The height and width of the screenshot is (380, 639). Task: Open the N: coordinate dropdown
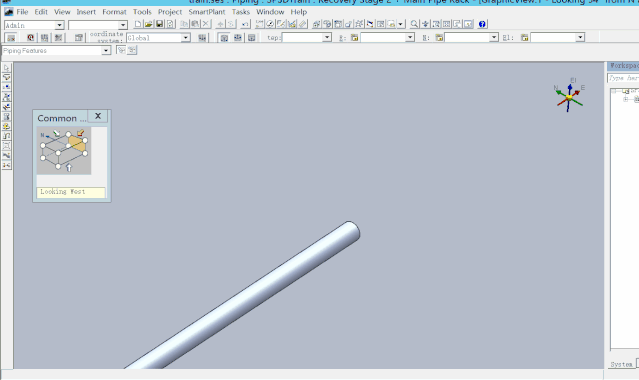[494, 38]
